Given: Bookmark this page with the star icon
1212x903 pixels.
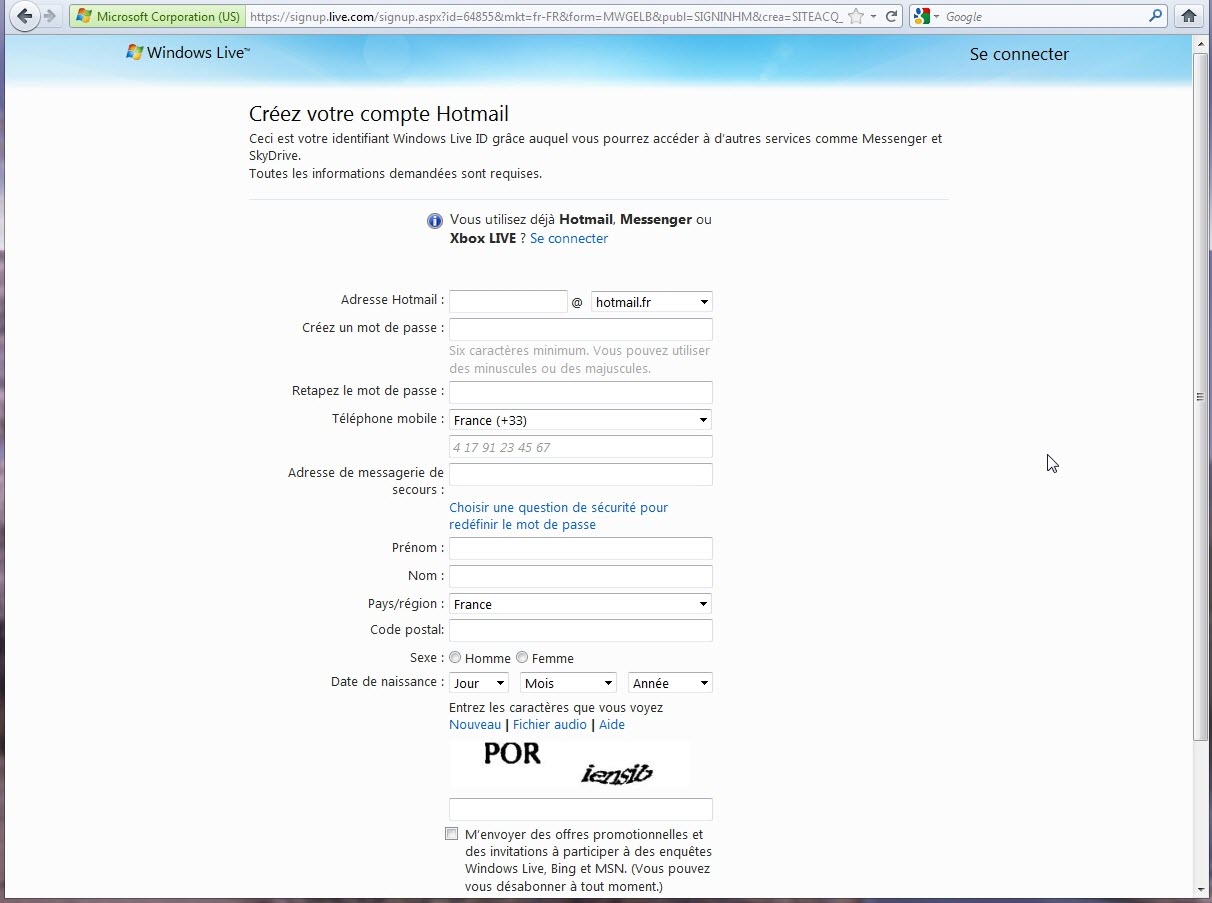Looking at the screenshot, I should click(856, 17).
